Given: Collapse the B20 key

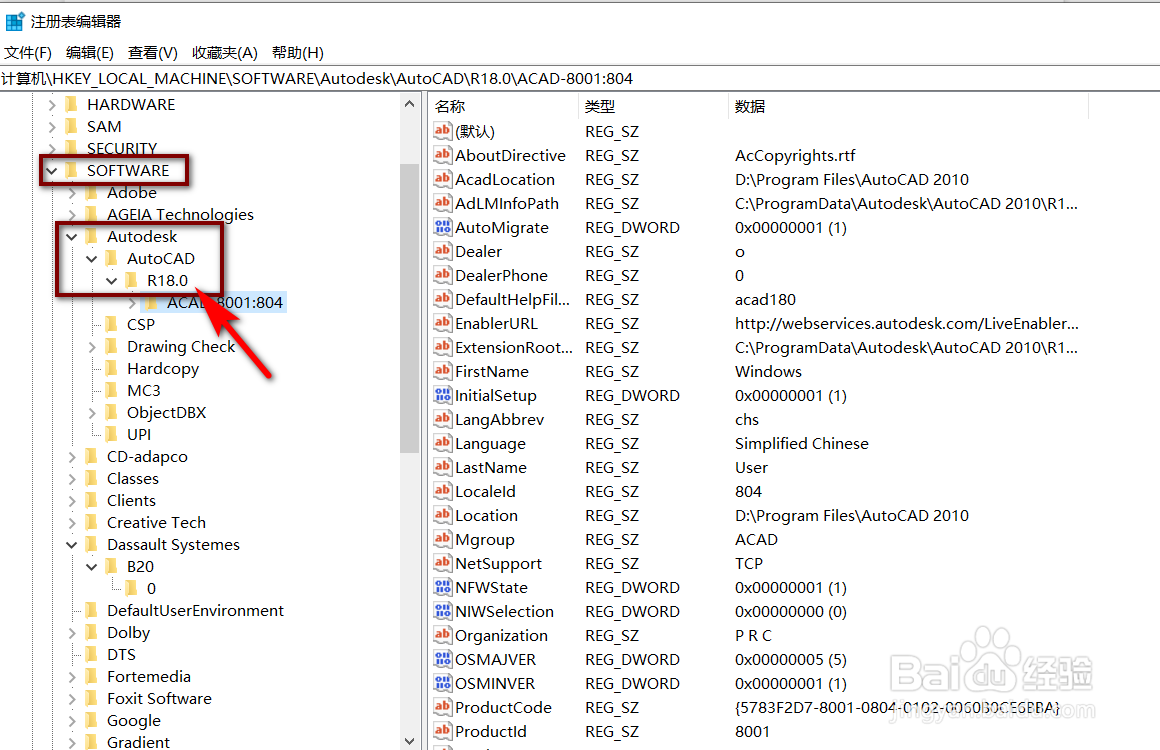Looking at the screenshot, I should [x=92, y=567].
